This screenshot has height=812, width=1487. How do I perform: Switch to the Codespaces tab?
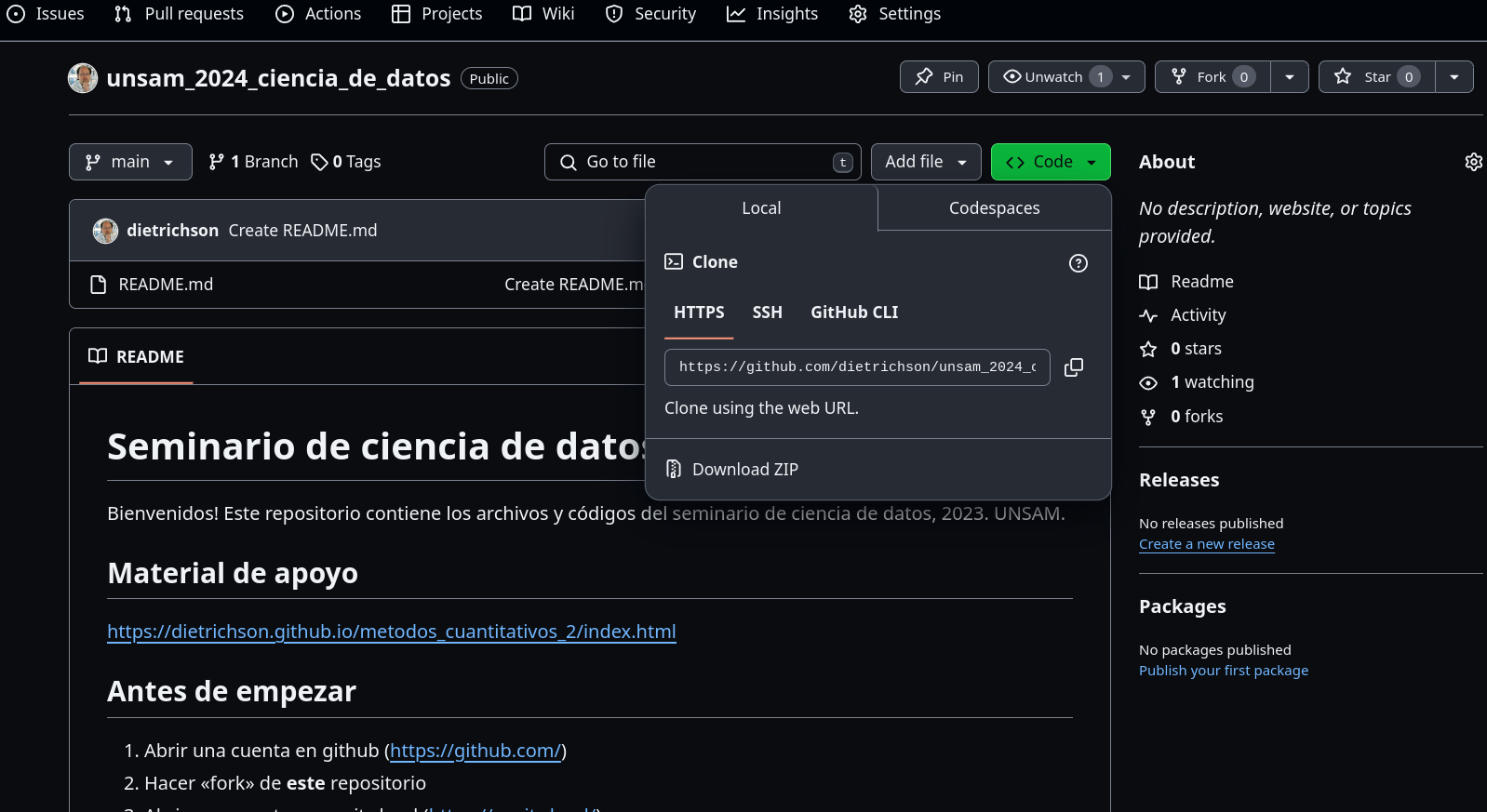click(994, 208)
